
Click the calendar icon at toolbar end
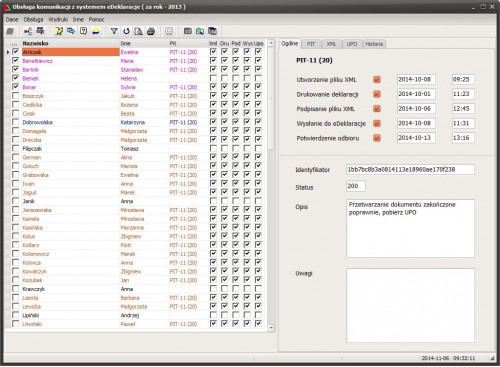[x=212, y=31]
